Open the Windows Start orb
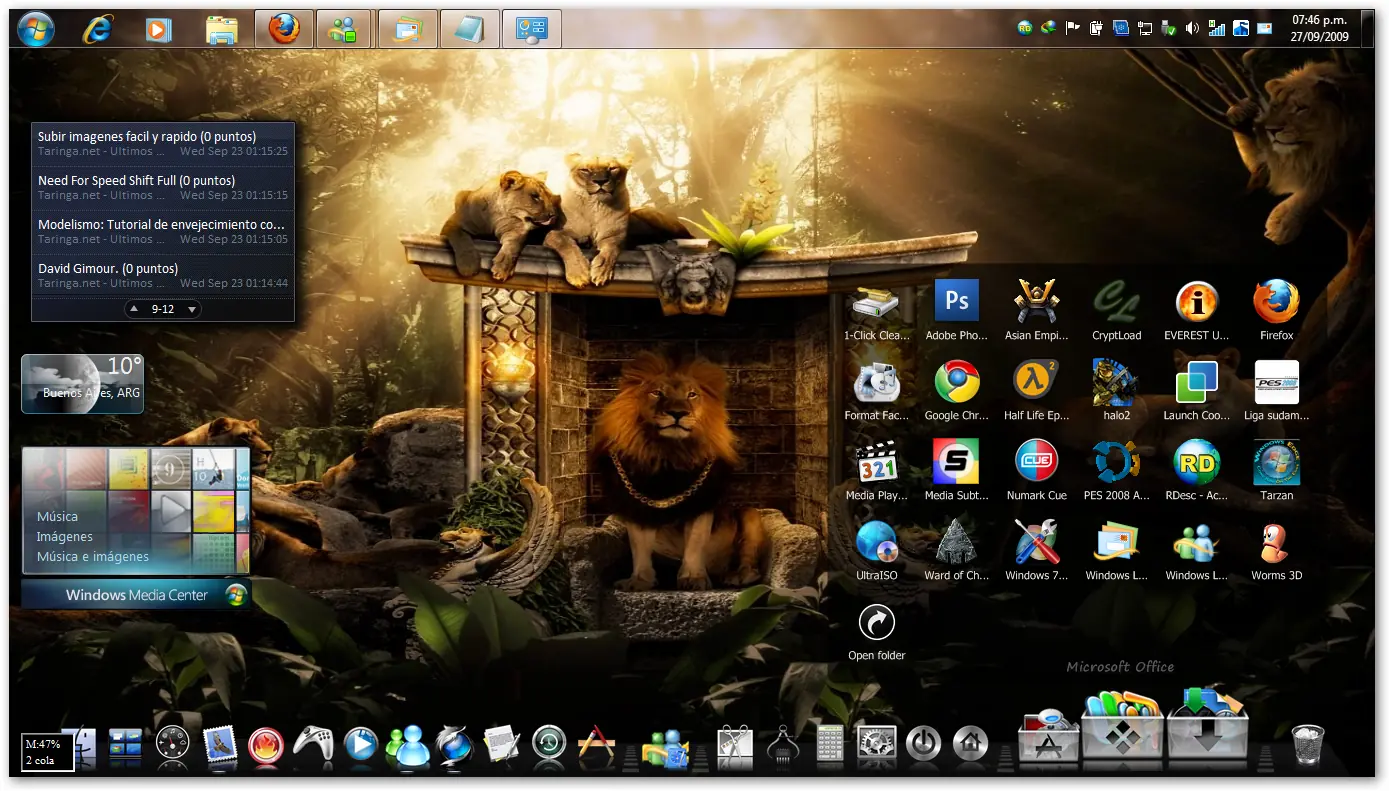 (x=36, y=29)
